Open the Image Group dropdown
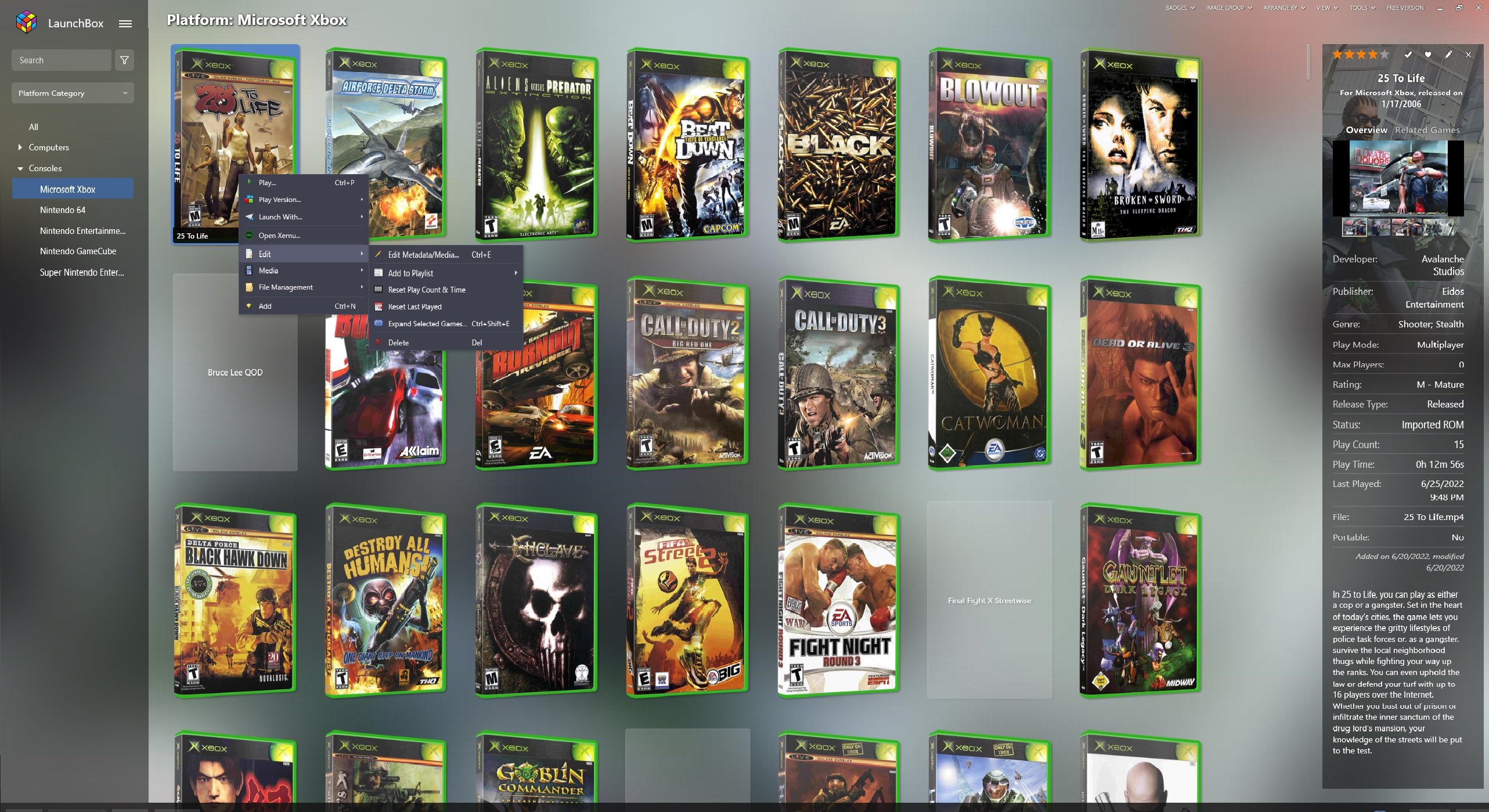 (1229, 8)
